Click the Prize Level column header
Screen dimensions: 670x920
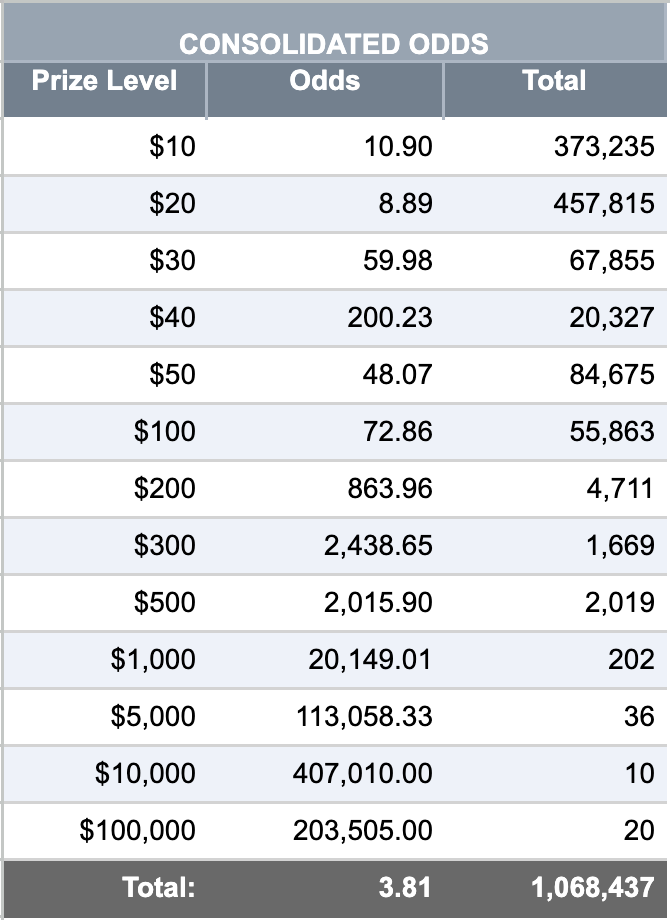(x=104, y=81)
